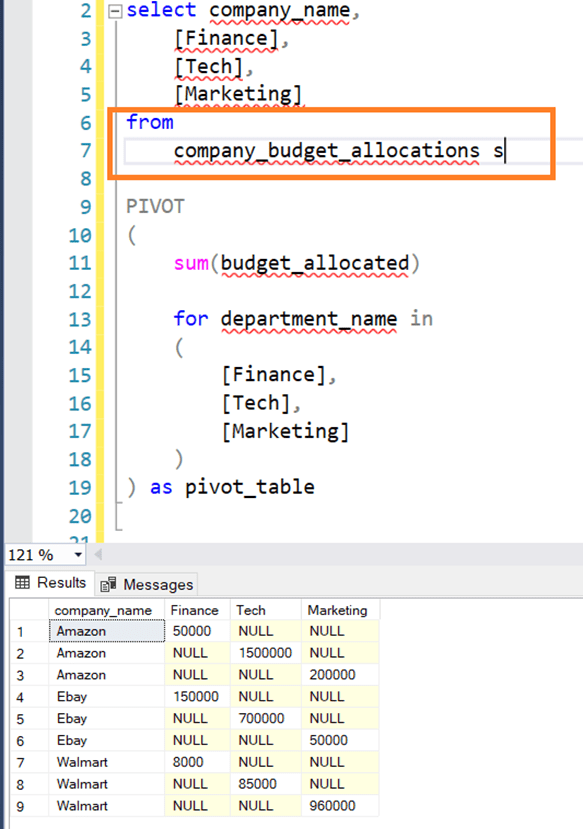
Task: Select the Marketing column header
Action: point(340,610)
